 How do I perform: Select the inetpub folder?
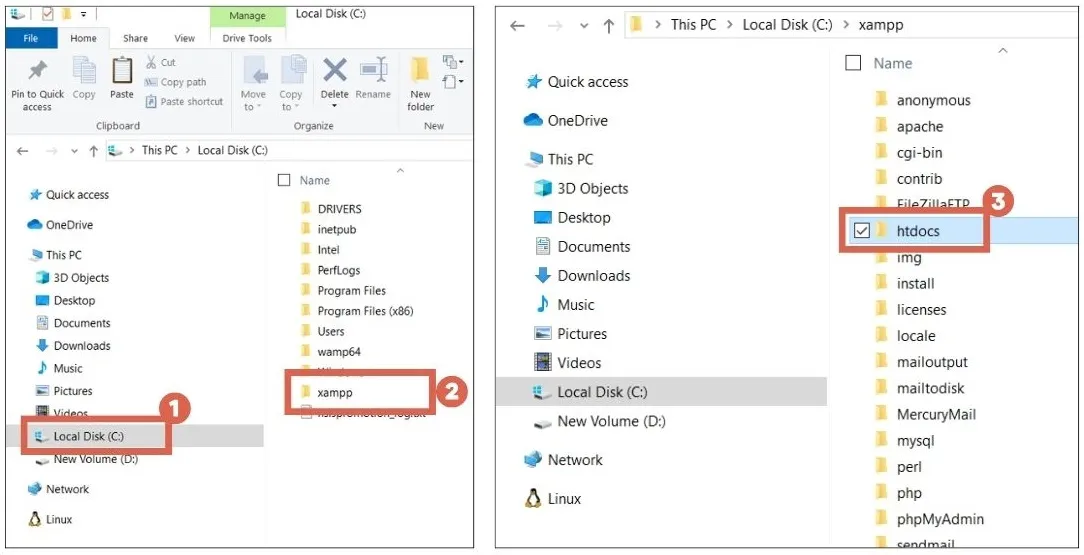click(x=328, y=229)
